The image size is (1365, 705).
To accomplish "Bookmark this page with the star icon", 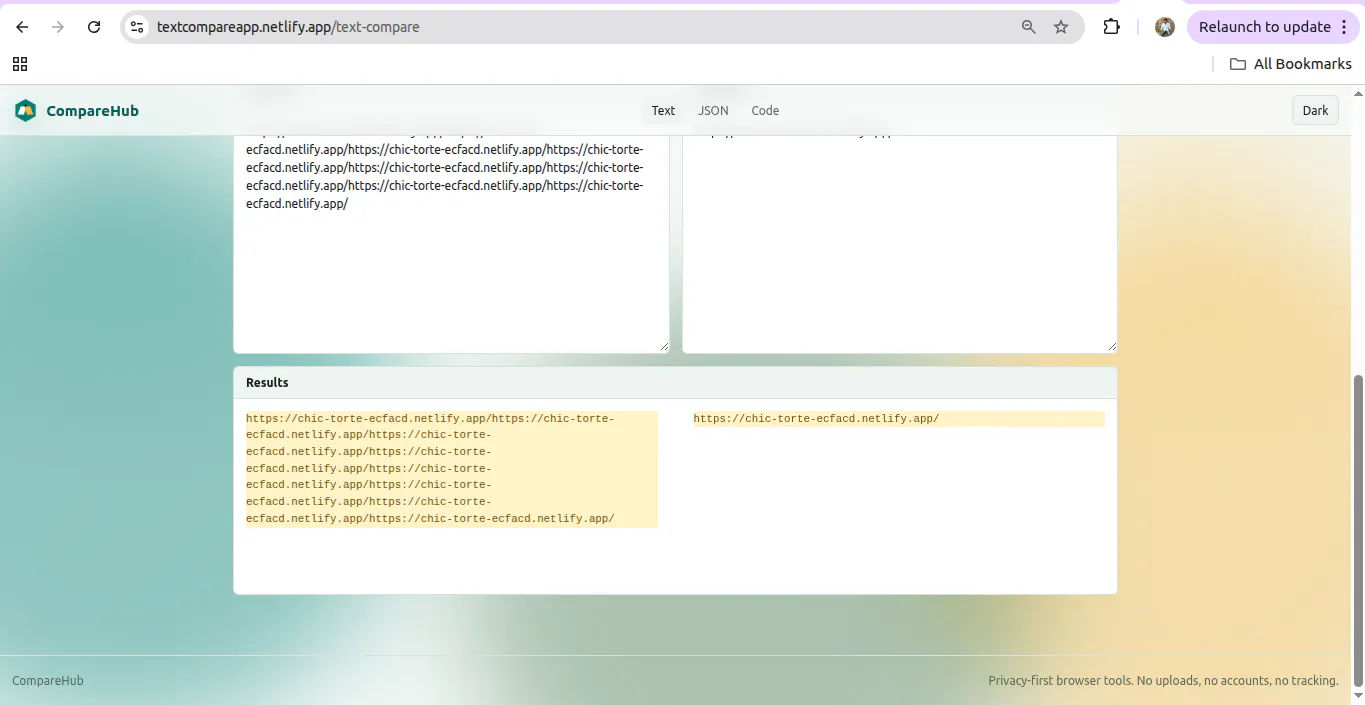I will click(1061, 27).
